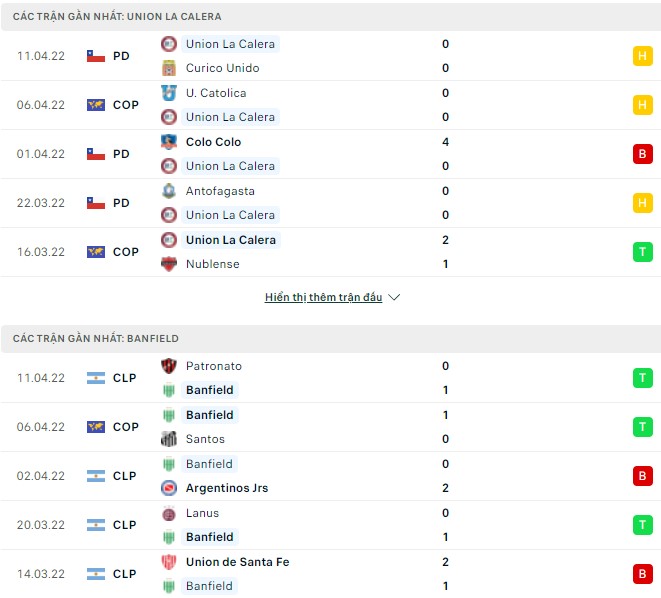Click the green T badge for Nublense match

tap(642, 252)
